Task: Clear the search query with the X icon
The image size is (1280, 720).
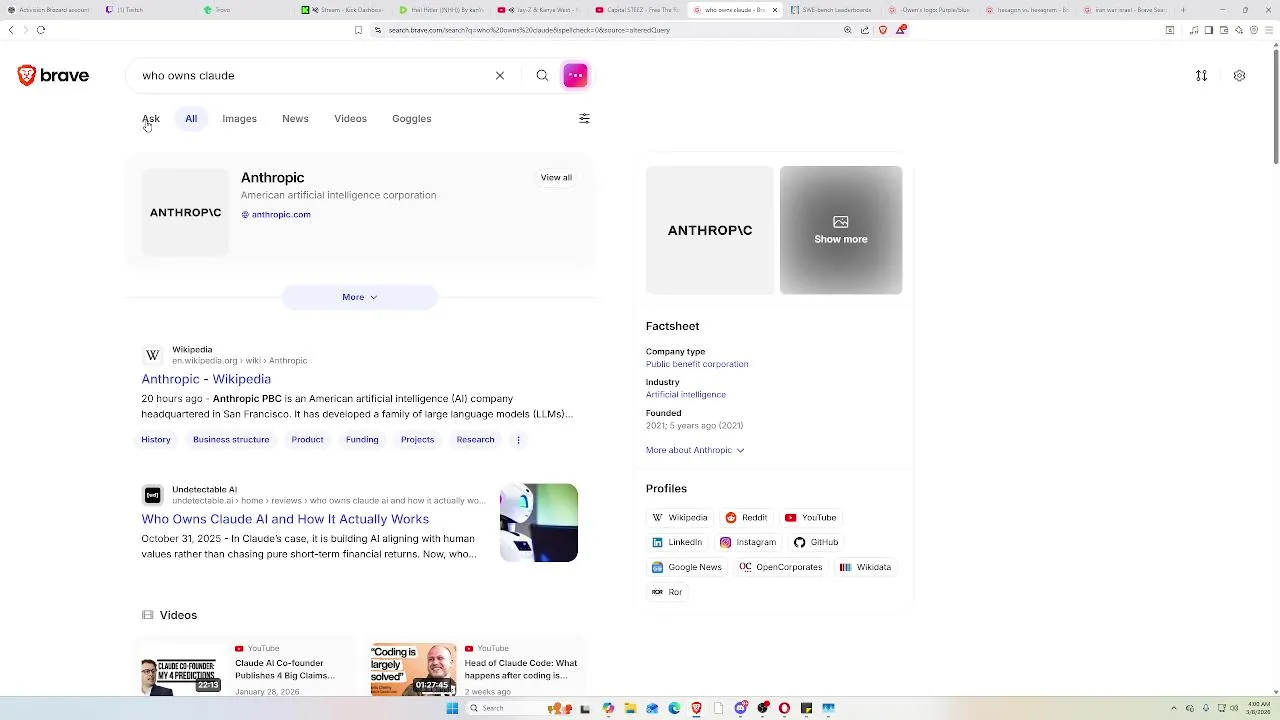Action: click(x=500, y=75)
